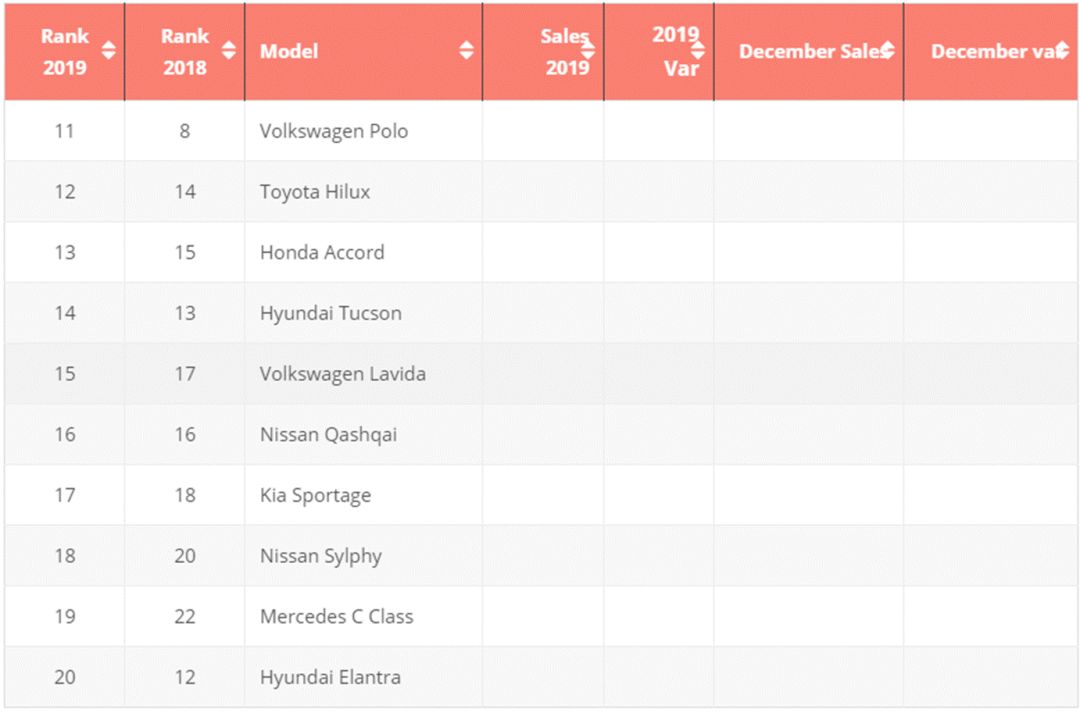Select the Hyundai Tucson model cell
The width and height of the screenshot is (1080, 713).
tap(331, 313)
